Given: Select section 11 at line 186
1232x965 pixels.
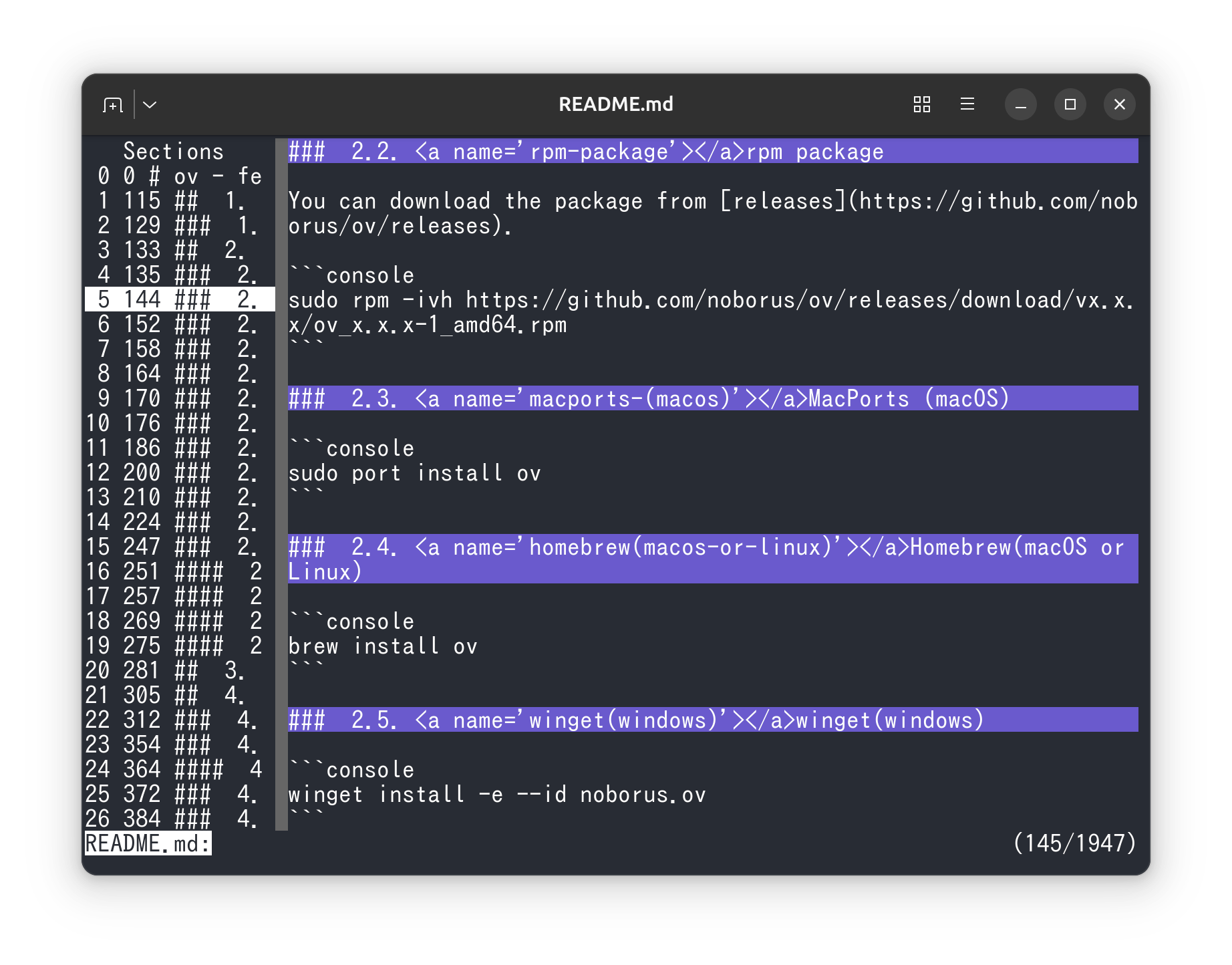Looking at the screenshot, I should [x=180, y=448].
